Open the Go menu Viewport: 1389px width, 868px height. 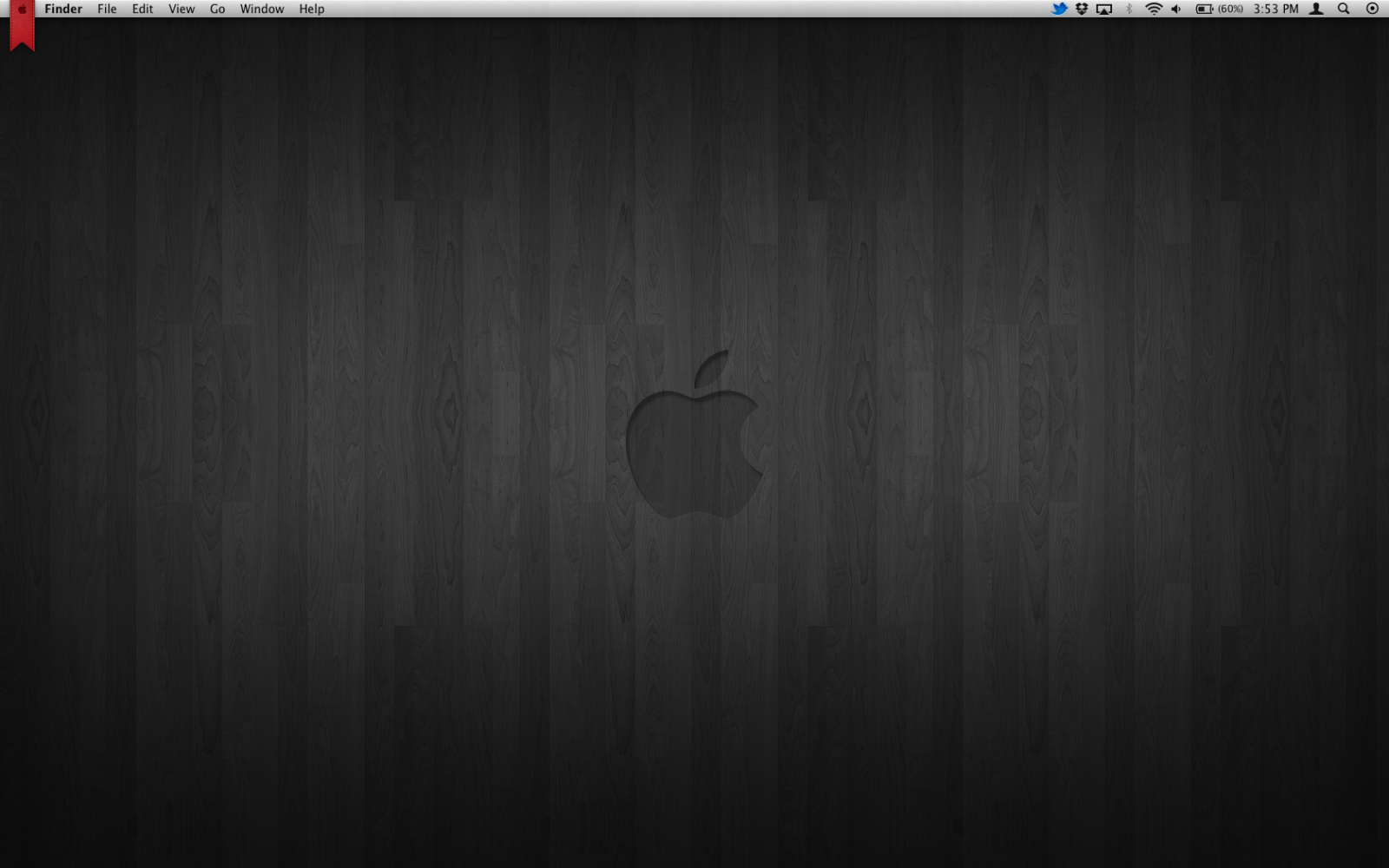tap(217, 9)
